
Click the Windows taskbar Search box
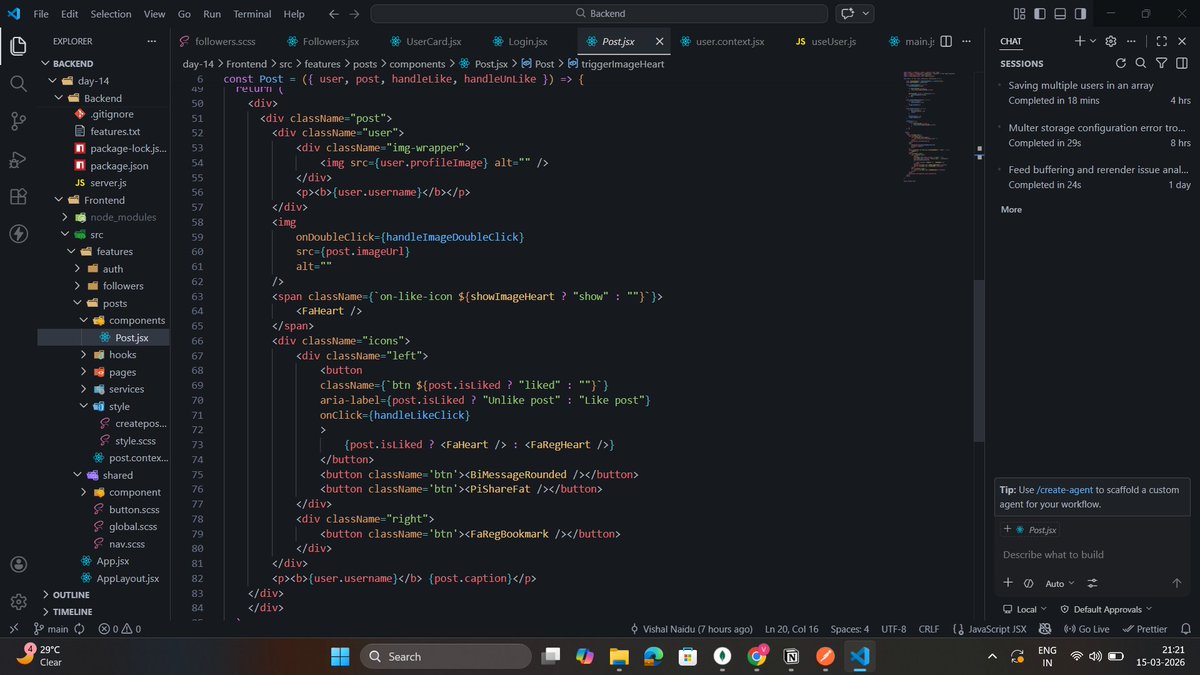coord(445,656)
